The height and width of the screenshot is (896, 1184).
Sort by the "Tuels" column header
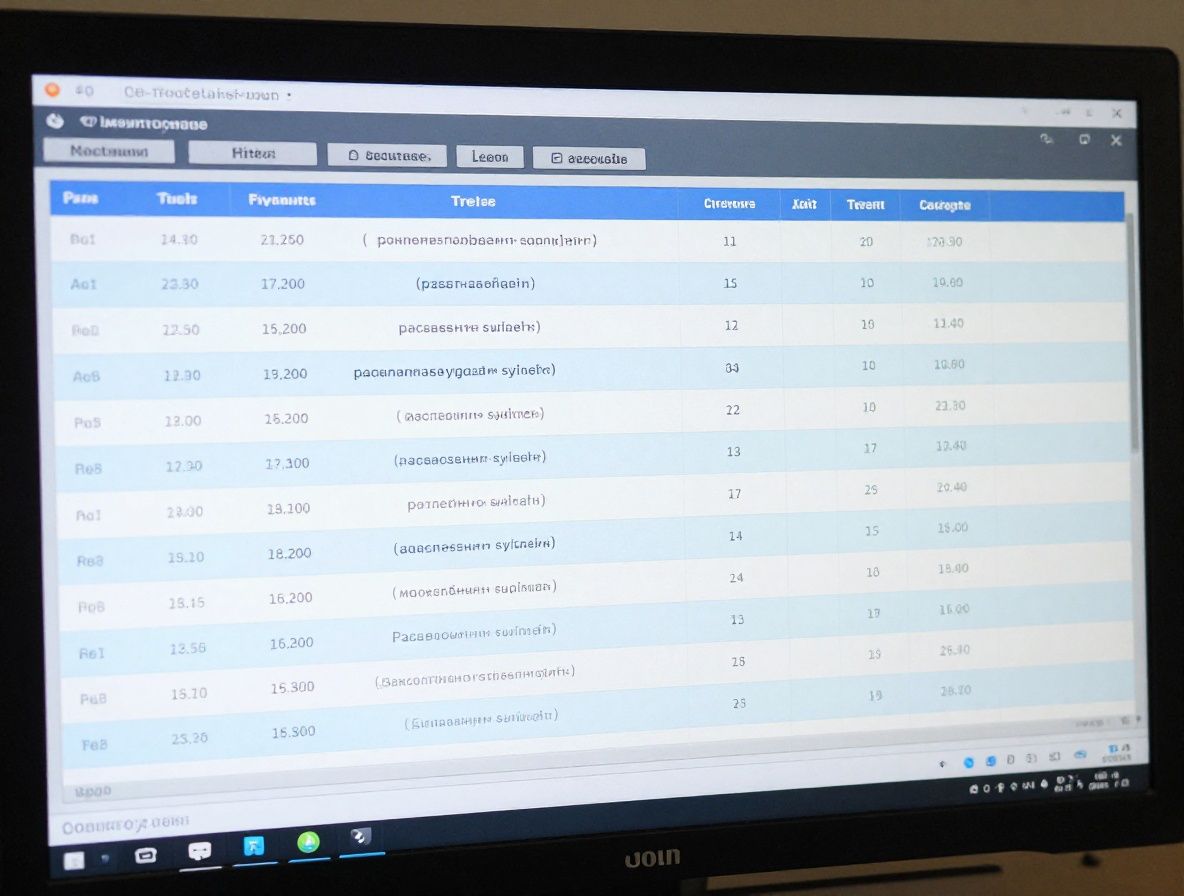pyautogui.click(x=177, y=199)
